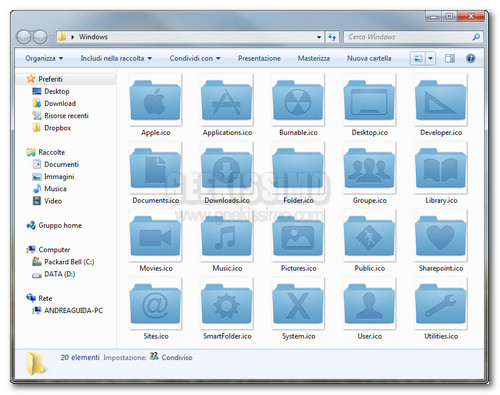This screenshot has width=500, height=395.
Task: Select the Pictures.ico folder icon
Action: (298, 236)
